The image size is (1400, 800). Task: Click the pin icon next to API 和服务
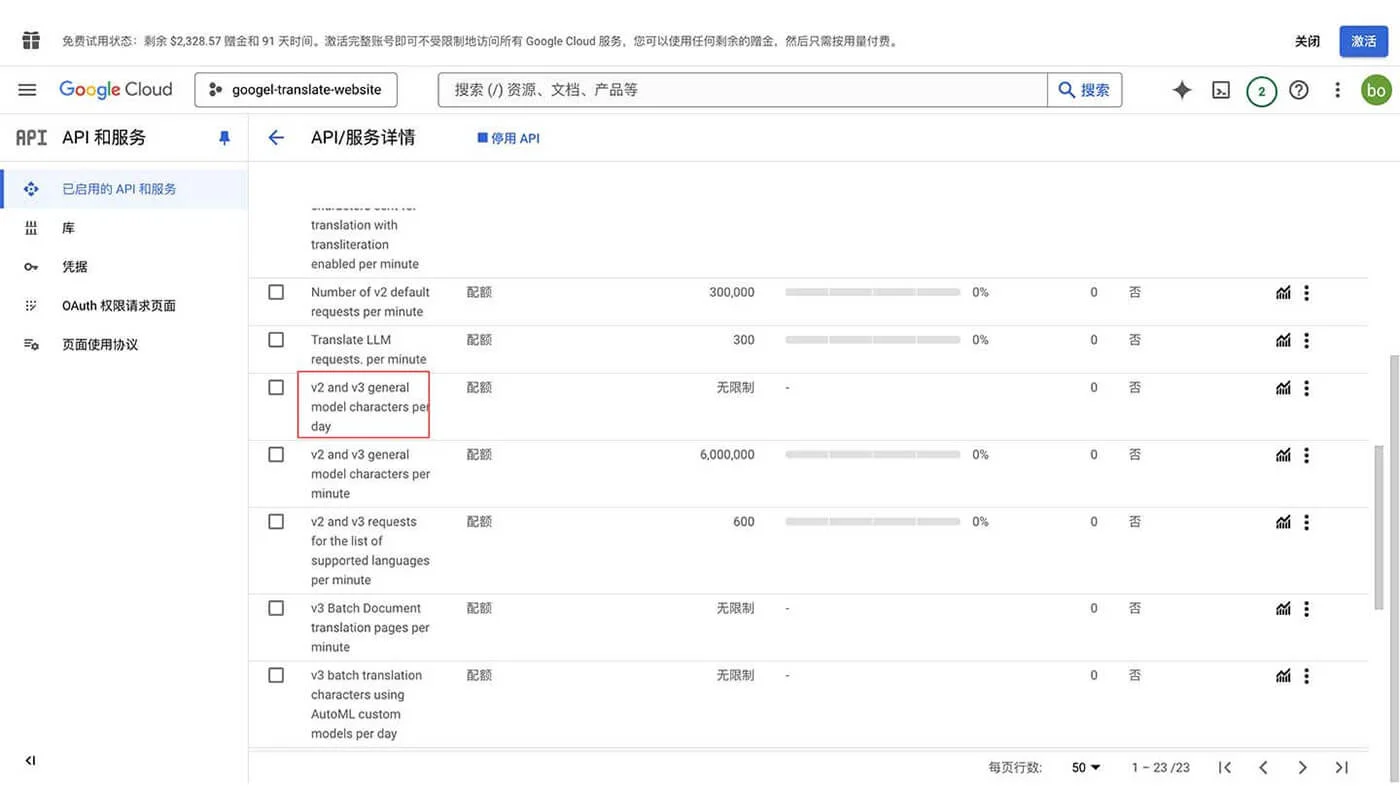point(224,136)
